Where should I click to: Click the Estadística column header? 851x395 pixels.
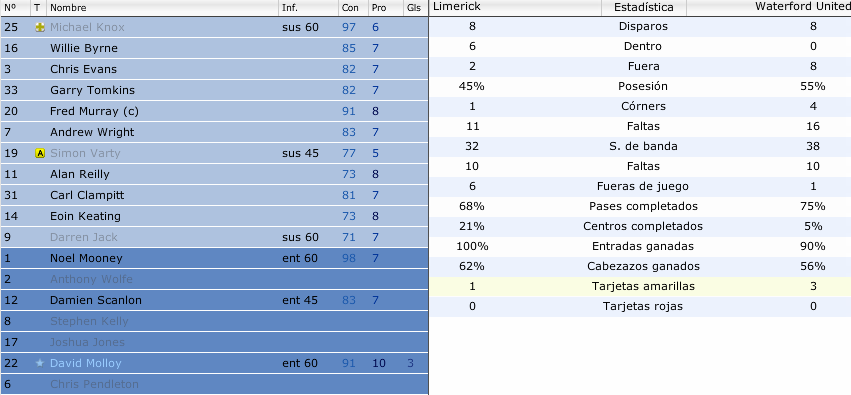(644, 8)
